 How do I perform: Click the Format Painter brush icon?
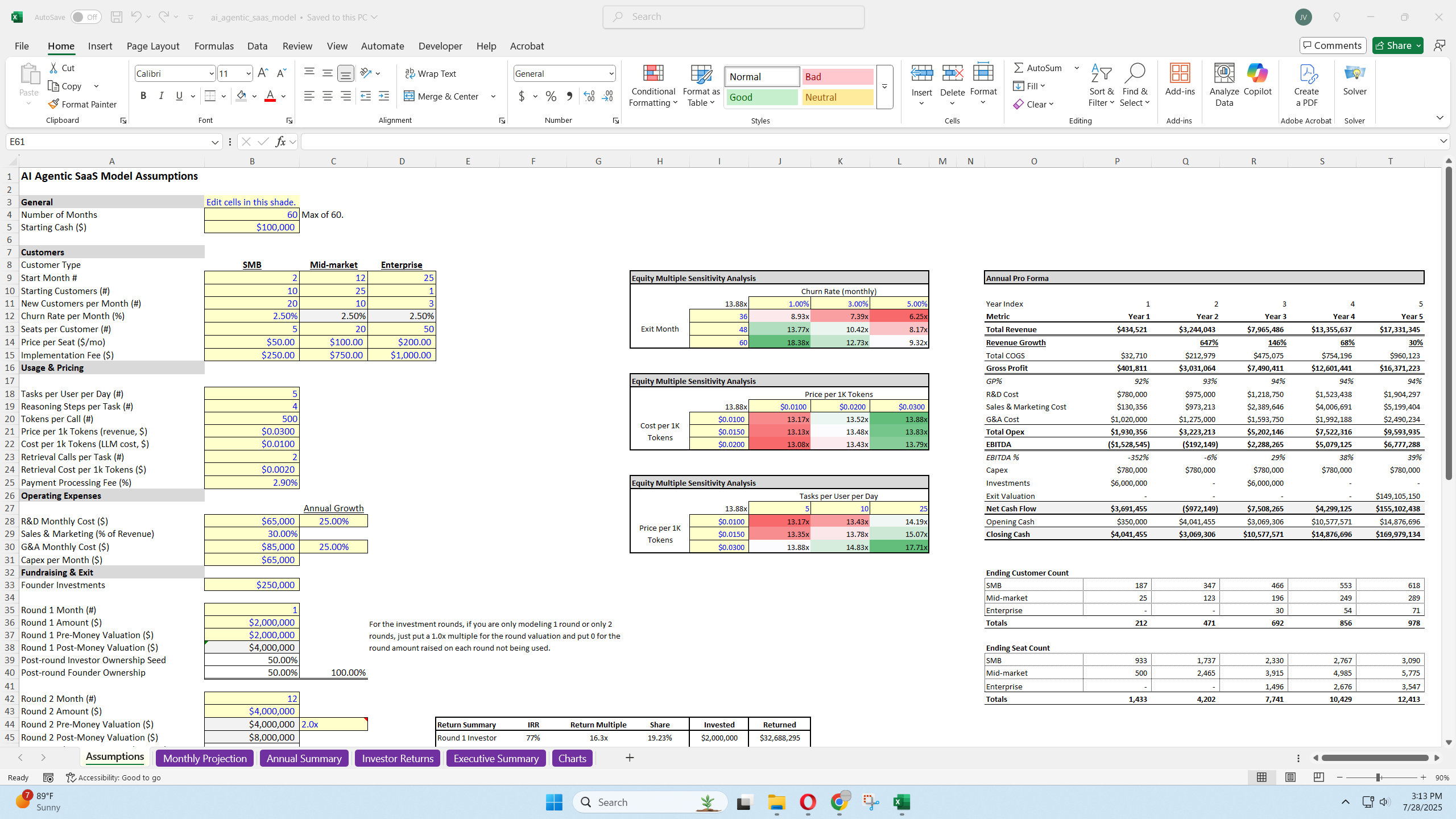pyautogui.click(x=53, y=104)
